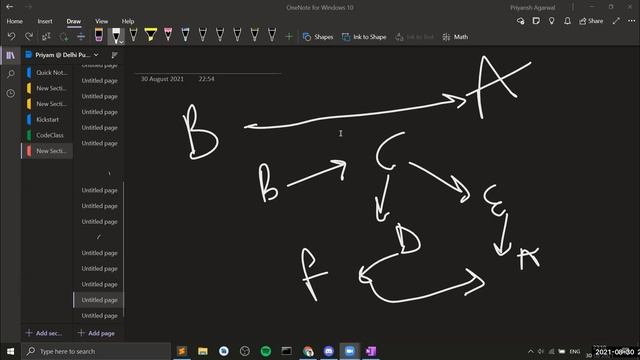Select the Select Objects or Type Text tool

(46, 37)
